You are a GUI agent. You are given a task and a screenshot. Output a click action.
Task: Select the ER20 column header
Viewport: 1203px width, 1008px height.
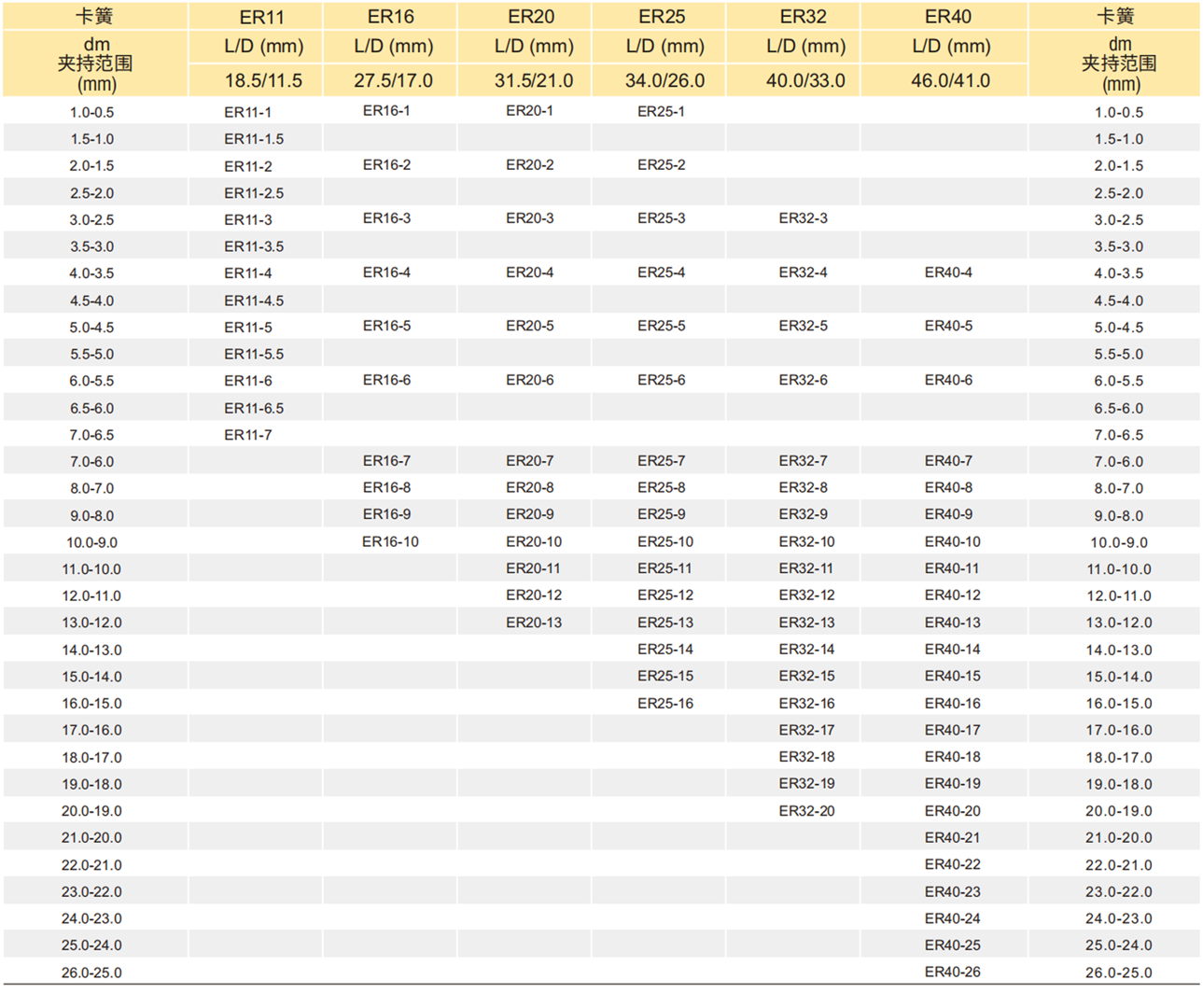pyautogui.click(x=531, y=17)
